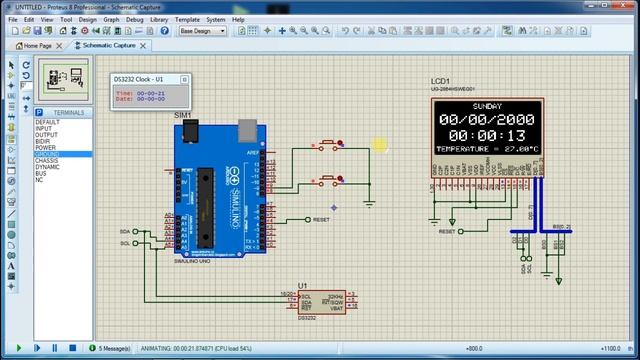Viewport: 640px width, 360px height.
Task: Click the Rotate Clockwise icon
Action: 26,65
